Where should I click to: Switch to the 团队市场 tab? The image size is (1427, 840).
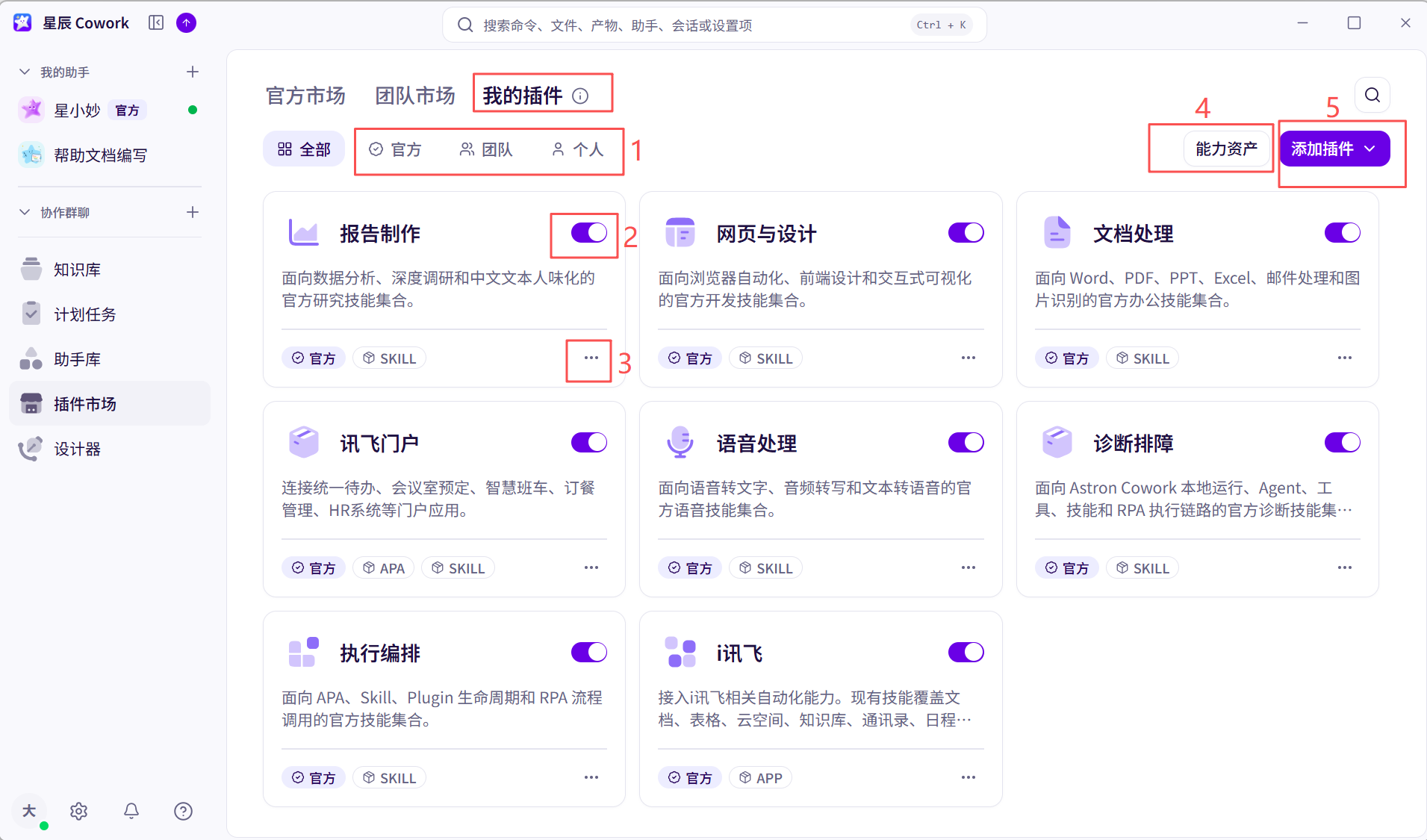(x=415, y=96)
